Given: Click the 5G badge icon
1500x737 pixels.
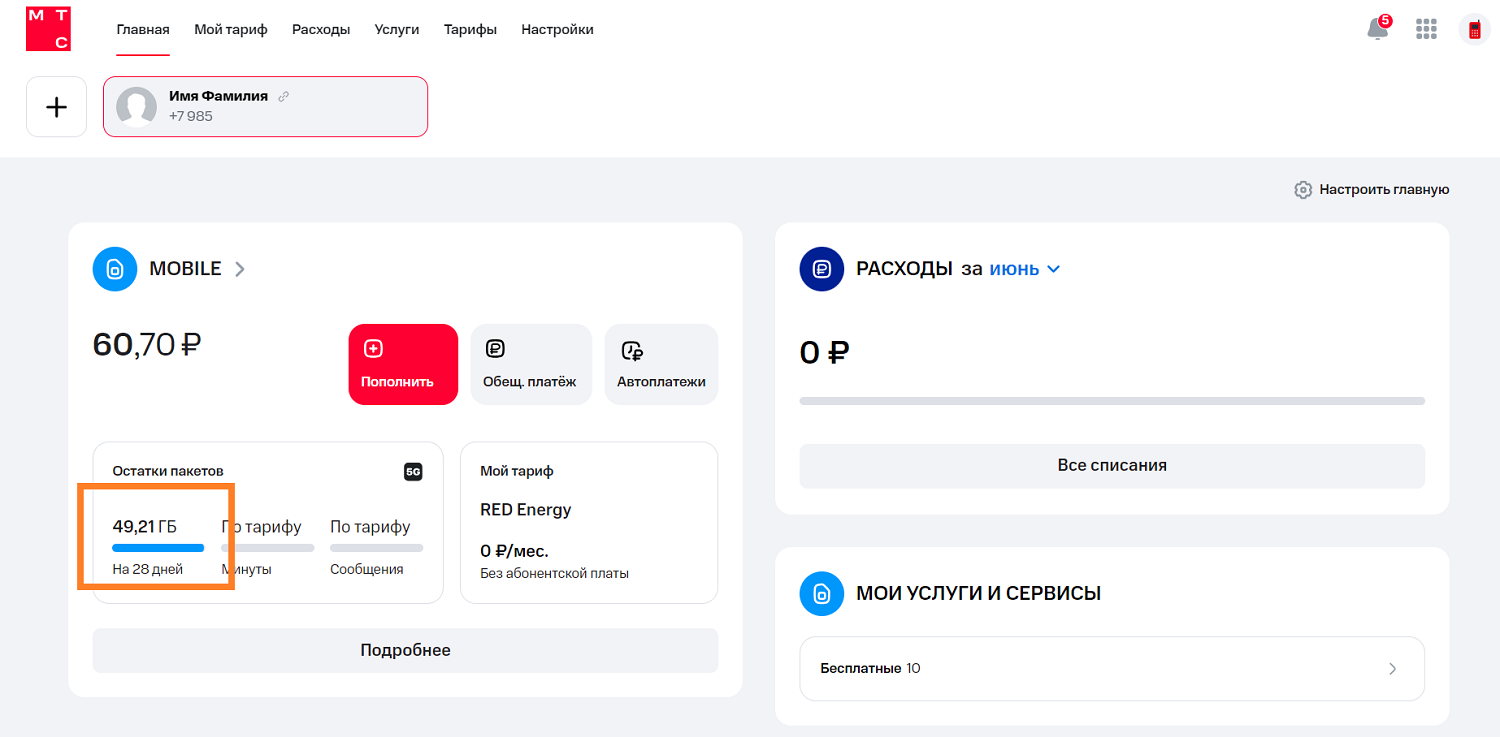Looking at the screenshot, I should (413, 471).
